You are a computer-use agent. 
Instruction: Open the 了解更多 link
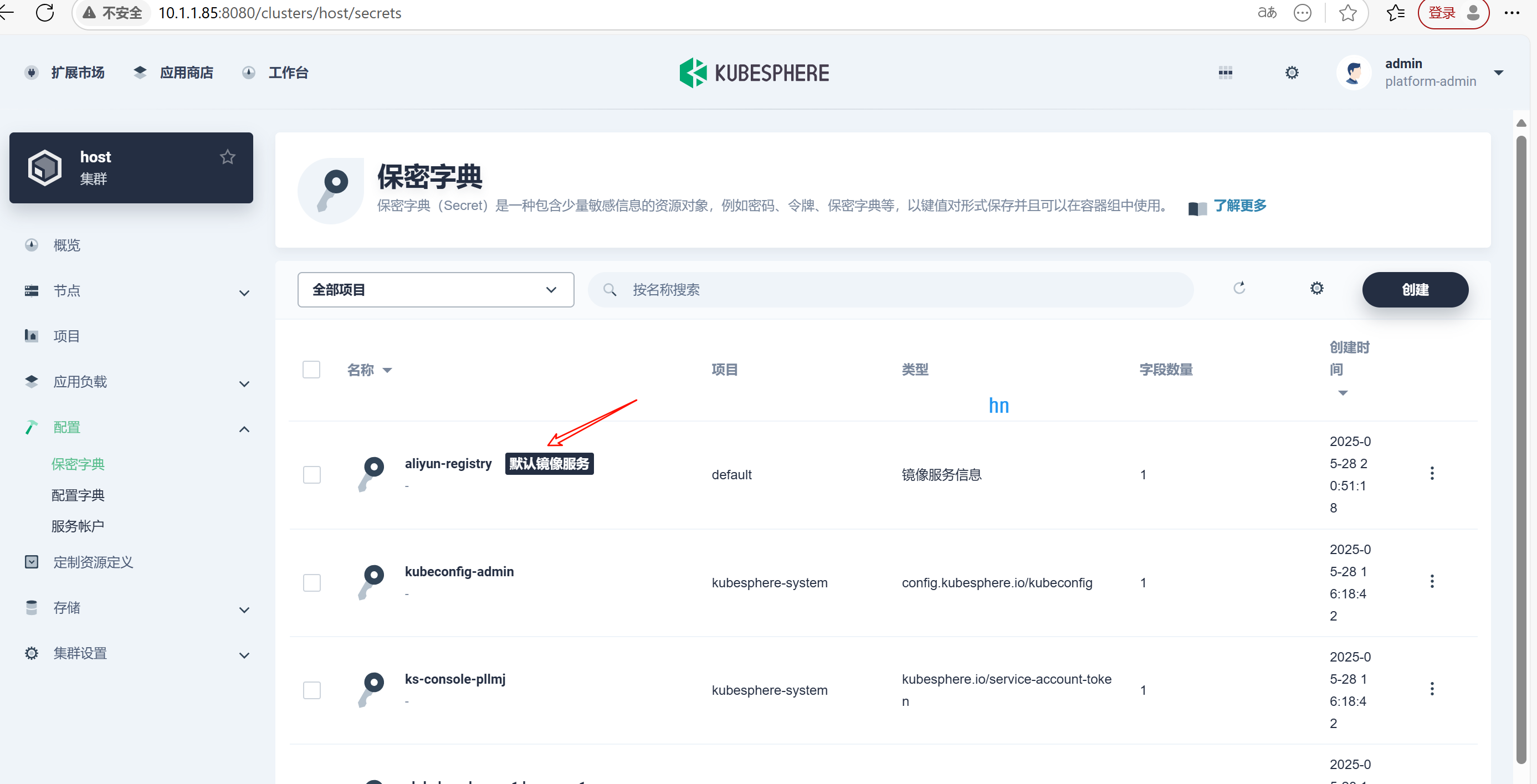point(1239,206)
